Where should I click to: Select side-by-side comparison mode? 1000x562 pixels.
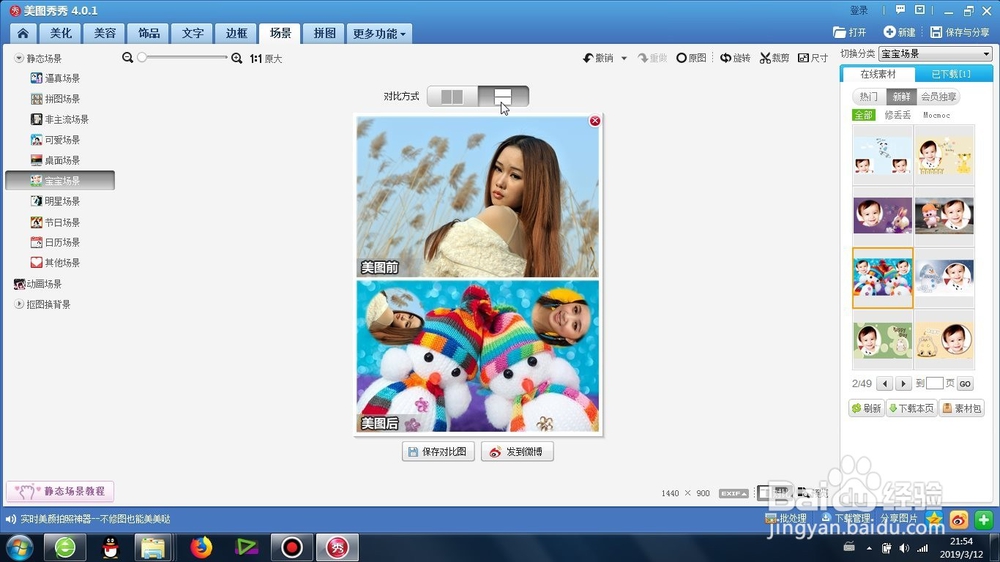coord(452,96)
